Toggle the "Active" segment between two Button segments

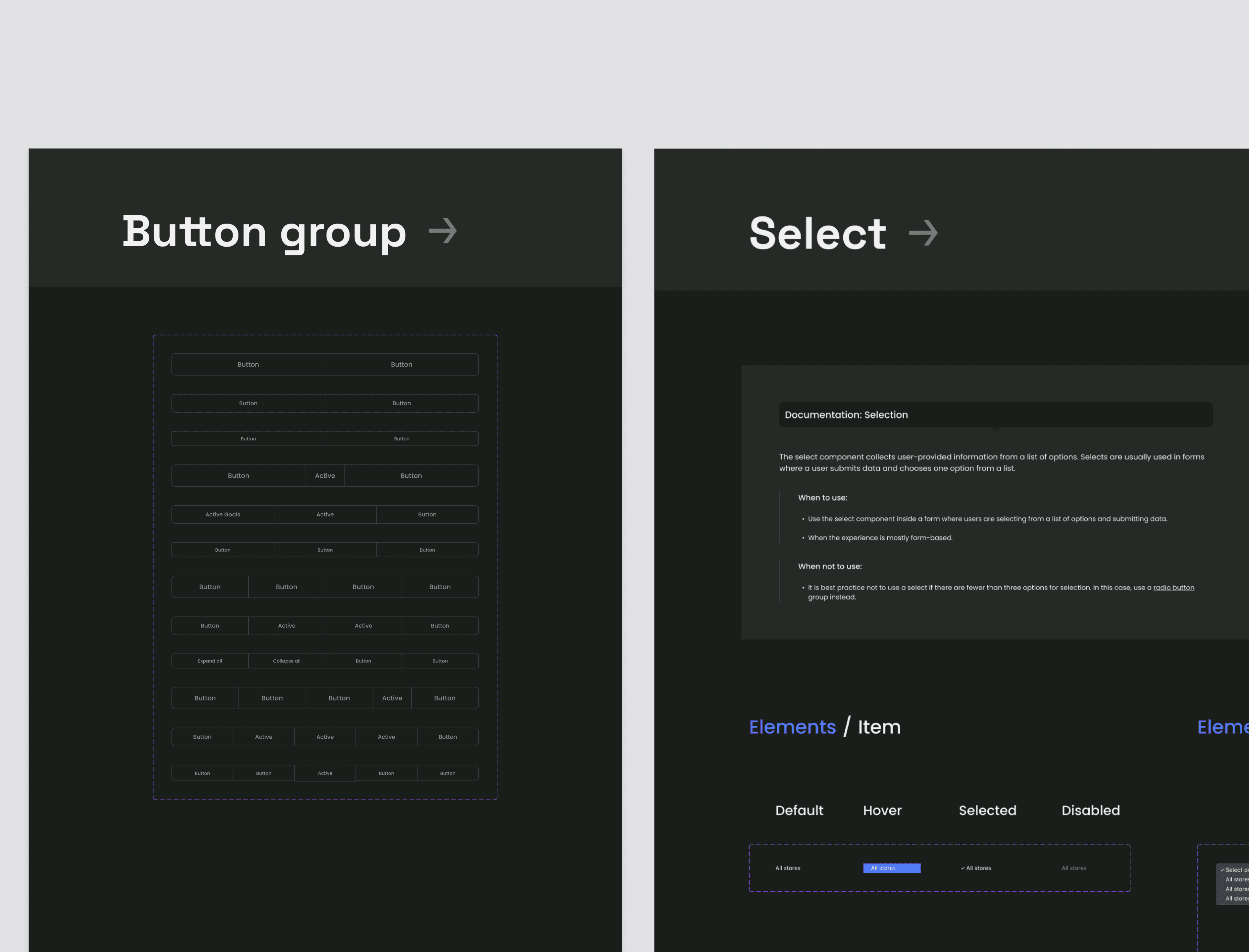click(x=325, y=475)
